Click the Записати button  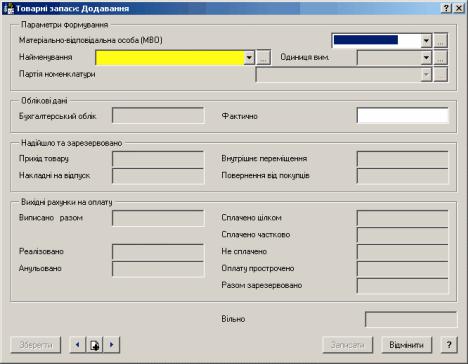point(347,345)
